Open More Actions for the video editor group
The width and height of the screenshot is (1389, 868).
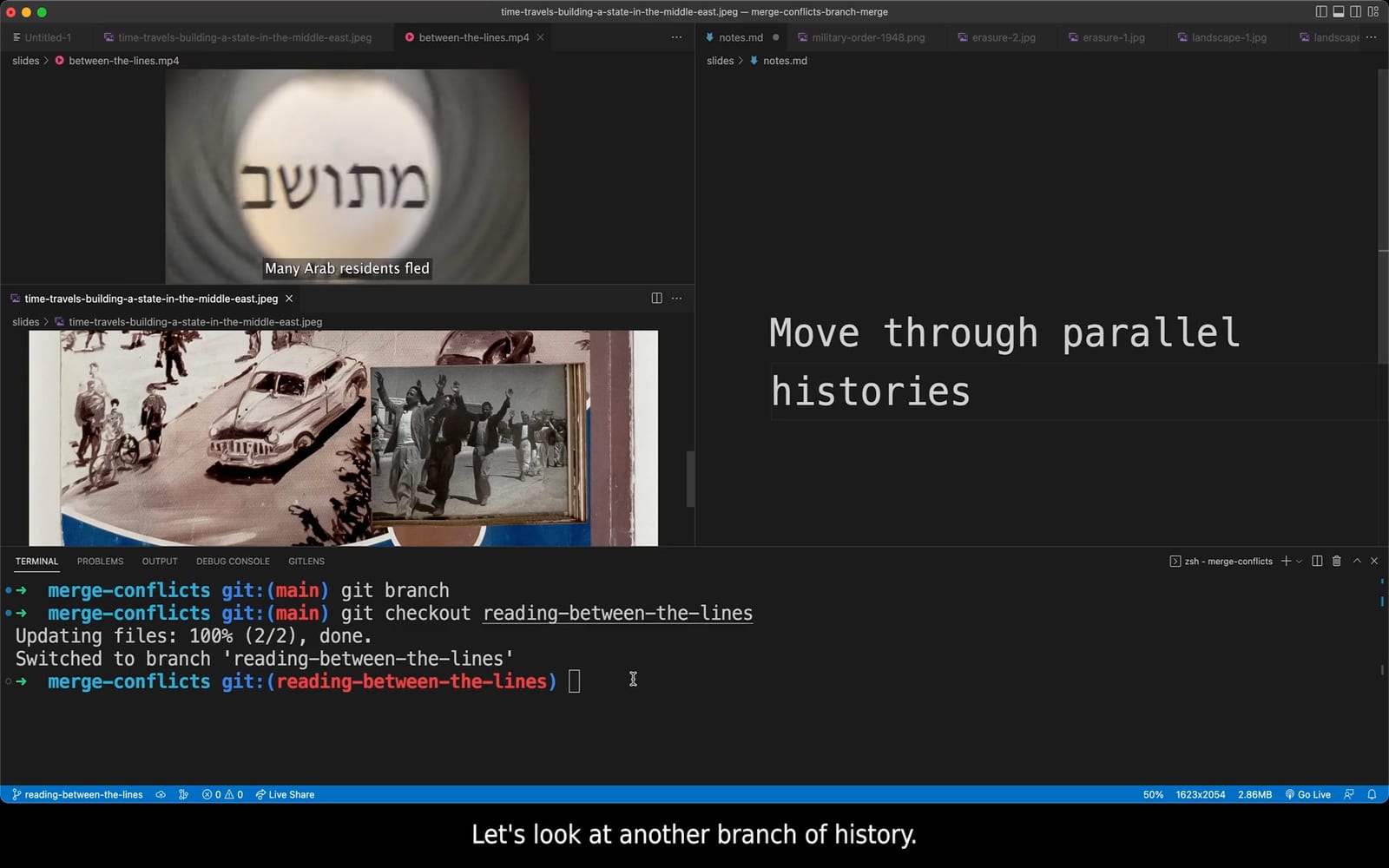pyautogui.click(x=677, y=37)
